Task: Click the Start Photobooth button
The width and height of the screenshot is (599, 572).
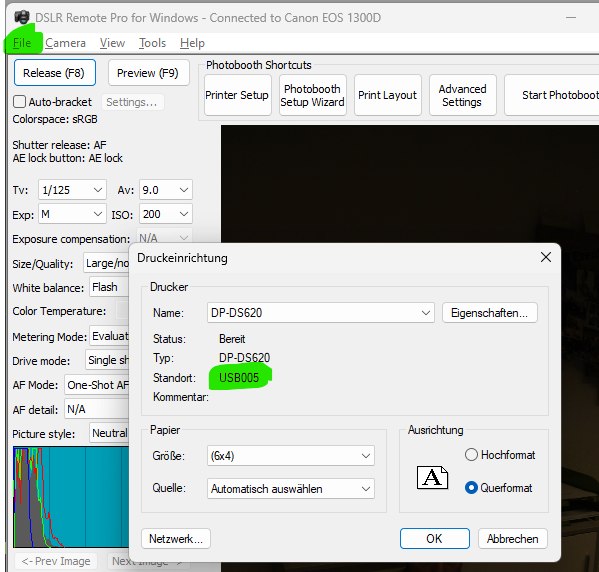Action: tap(552, 95)
